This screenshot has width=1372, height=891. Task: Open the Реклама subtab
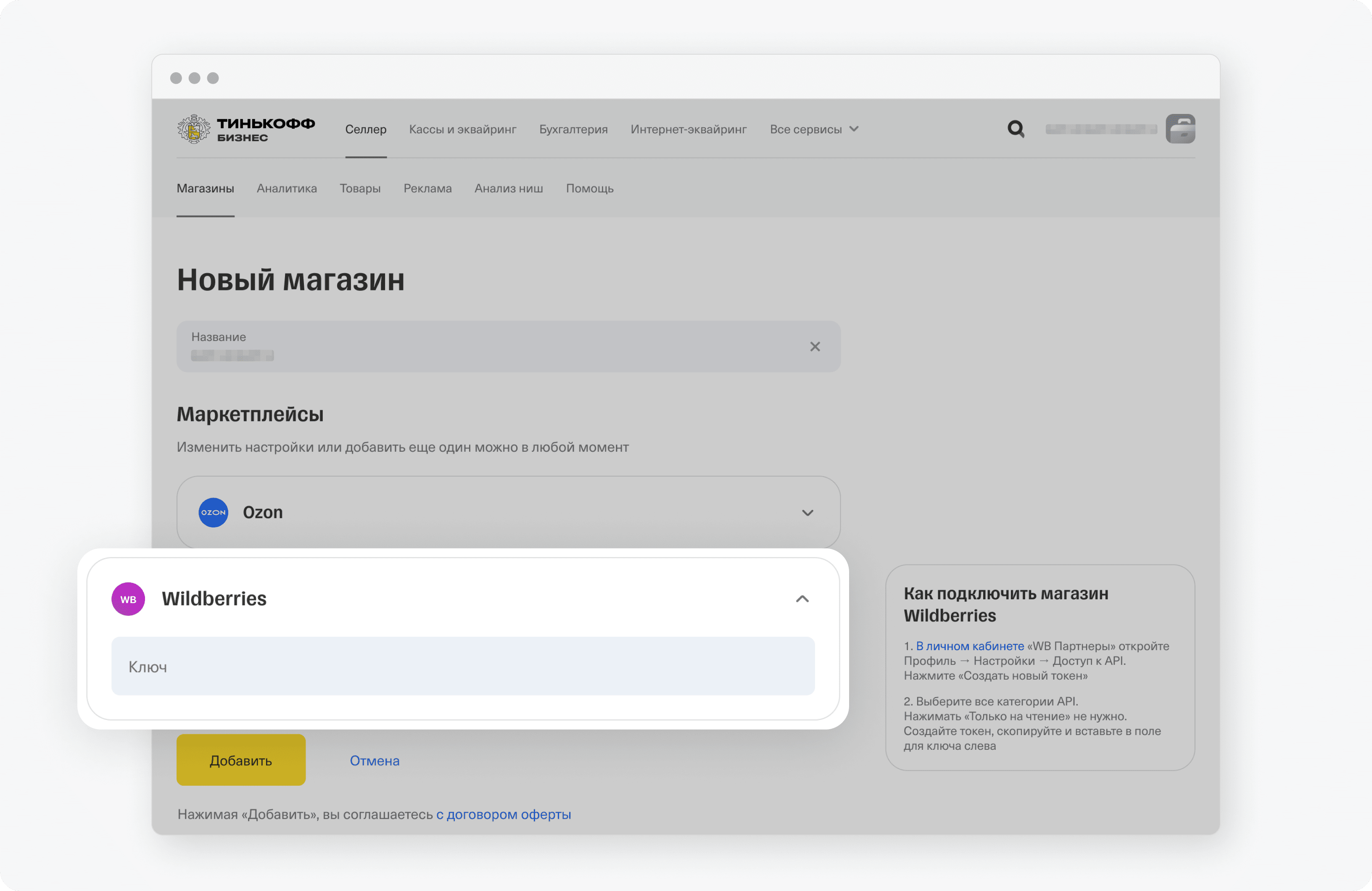pyautogui.click(x=427, y=188)
